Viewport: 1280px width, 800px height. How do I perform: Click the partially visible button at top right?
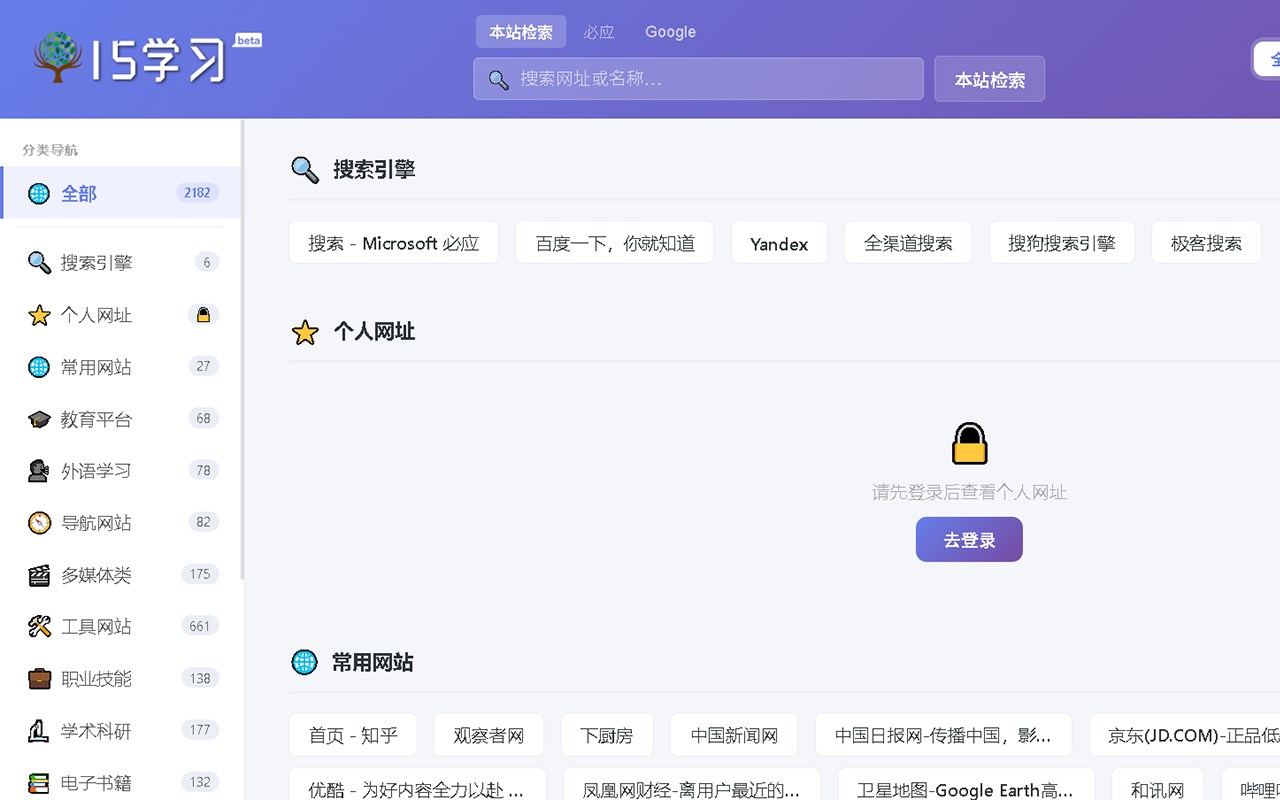(x=1267, y=59)
